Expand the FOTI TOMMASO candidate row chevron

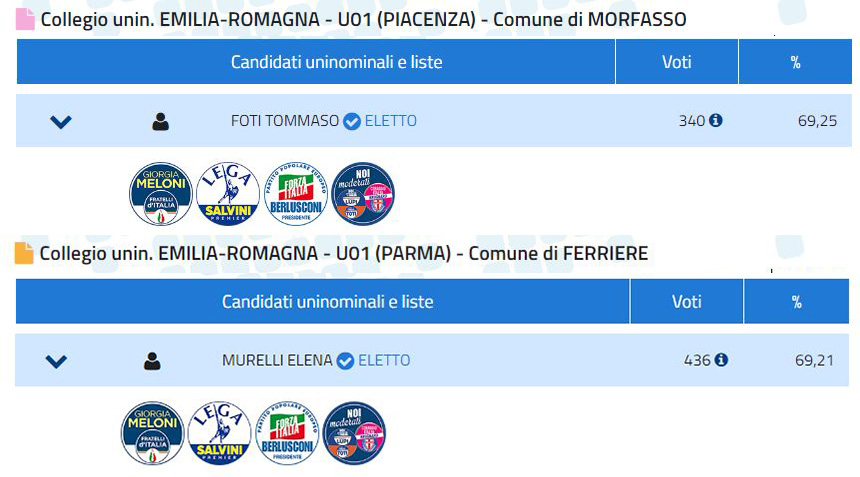pyautogui.click(x=61, y=122)
